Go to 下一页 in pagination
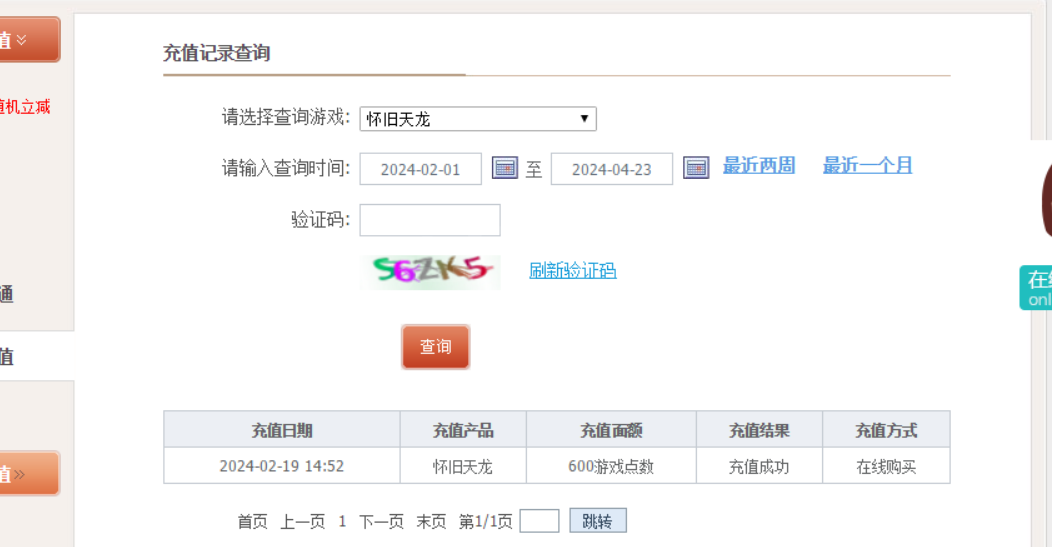 coord(381,521)
